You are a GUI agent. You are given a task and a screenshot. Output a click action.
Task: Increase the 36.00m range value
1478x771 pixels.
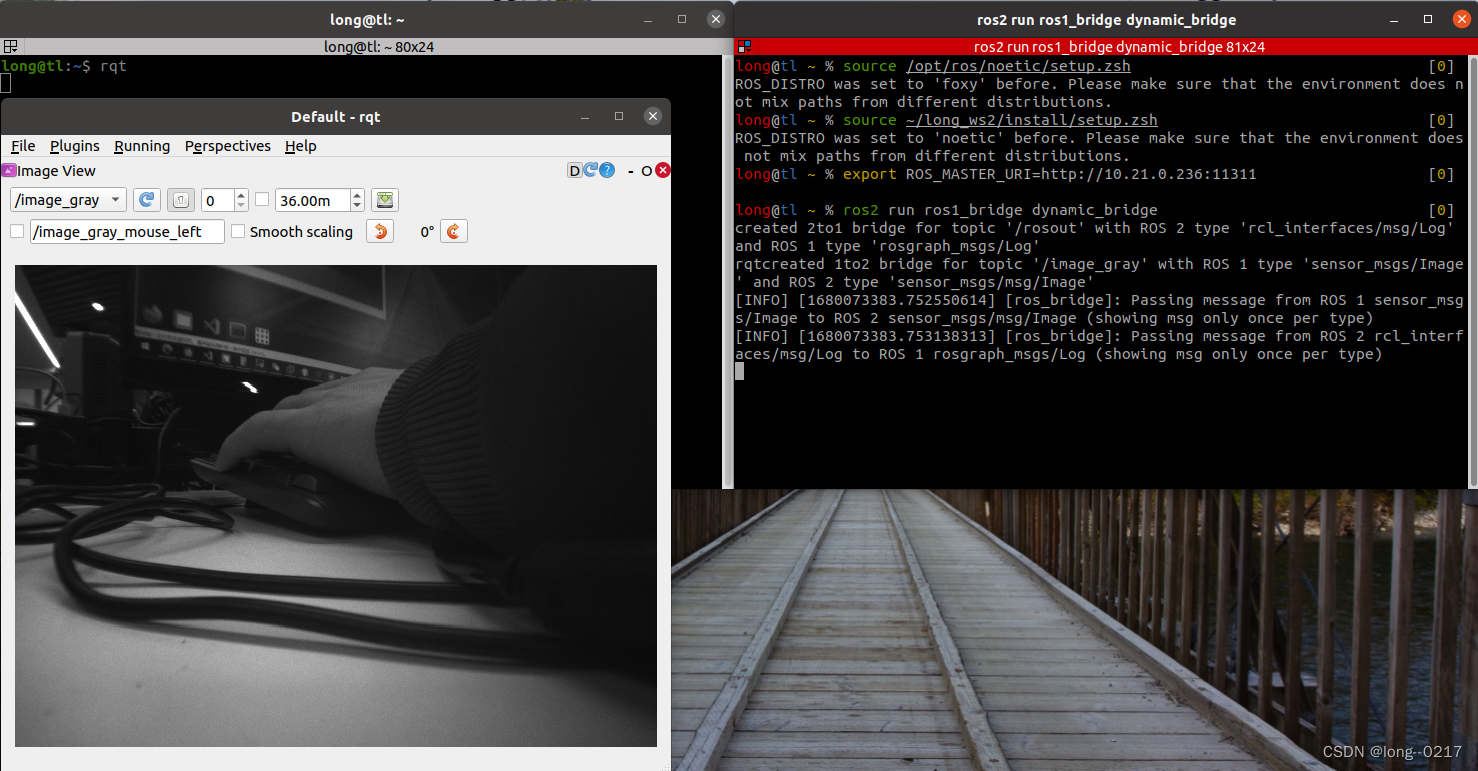click(356, 194)
